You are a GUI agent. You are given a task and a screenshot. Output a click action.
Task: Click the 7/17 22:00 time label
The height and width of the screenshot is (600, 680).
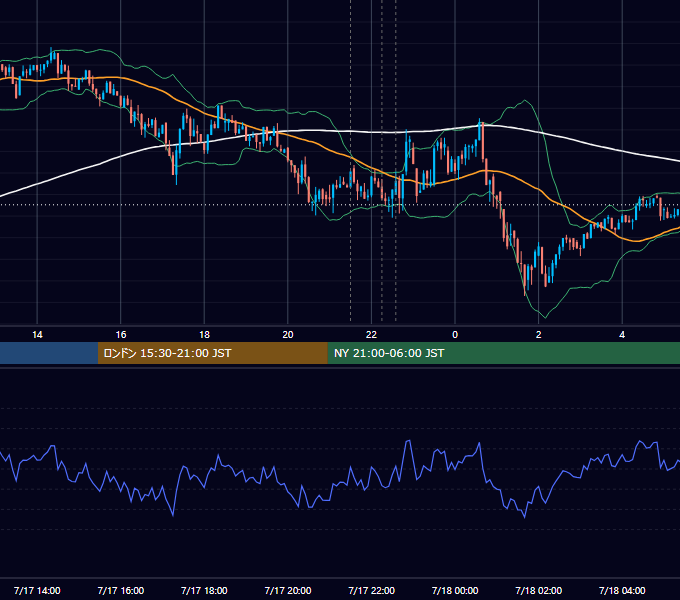point(372,590)
